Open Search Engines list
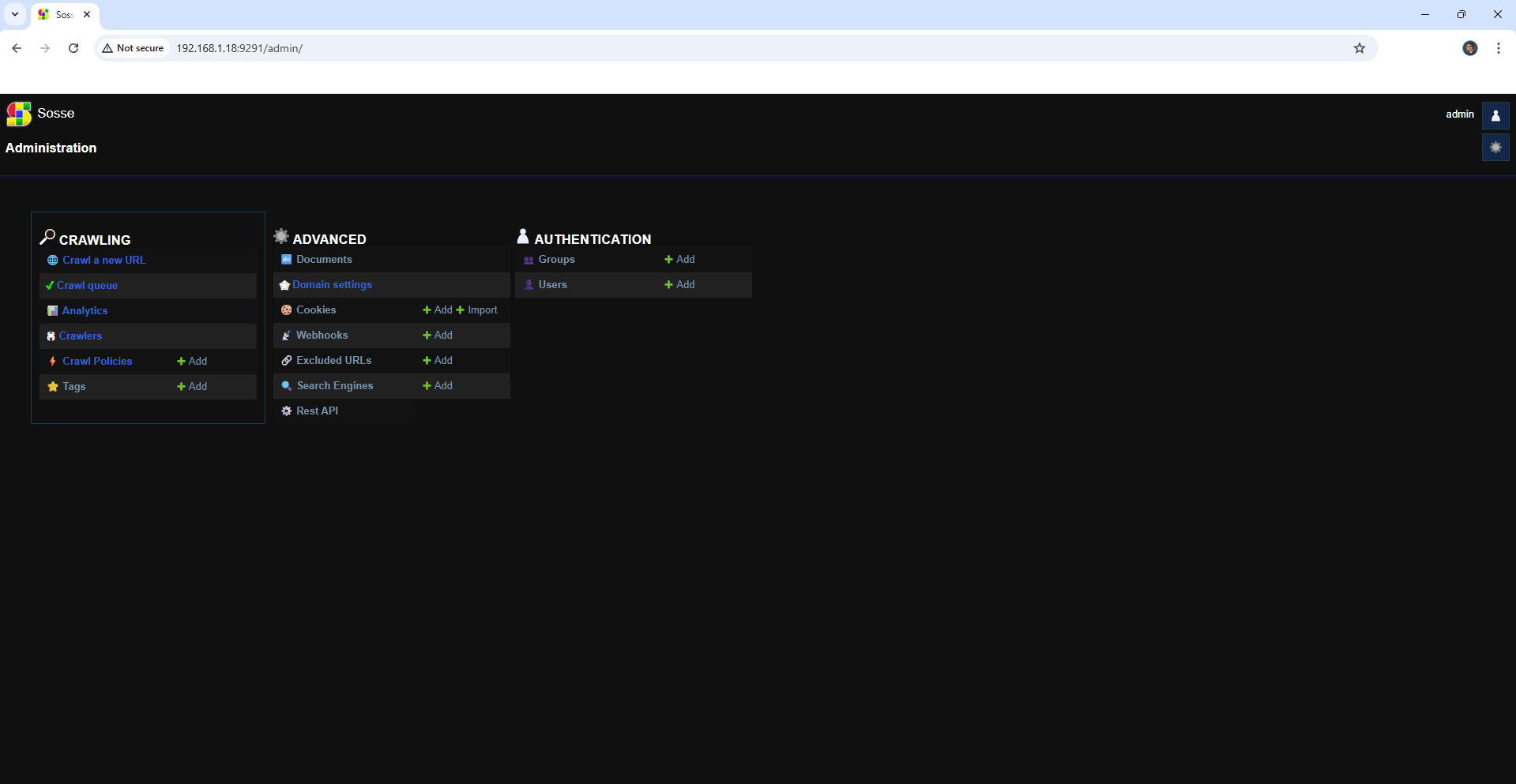 (x=334, y=386)
